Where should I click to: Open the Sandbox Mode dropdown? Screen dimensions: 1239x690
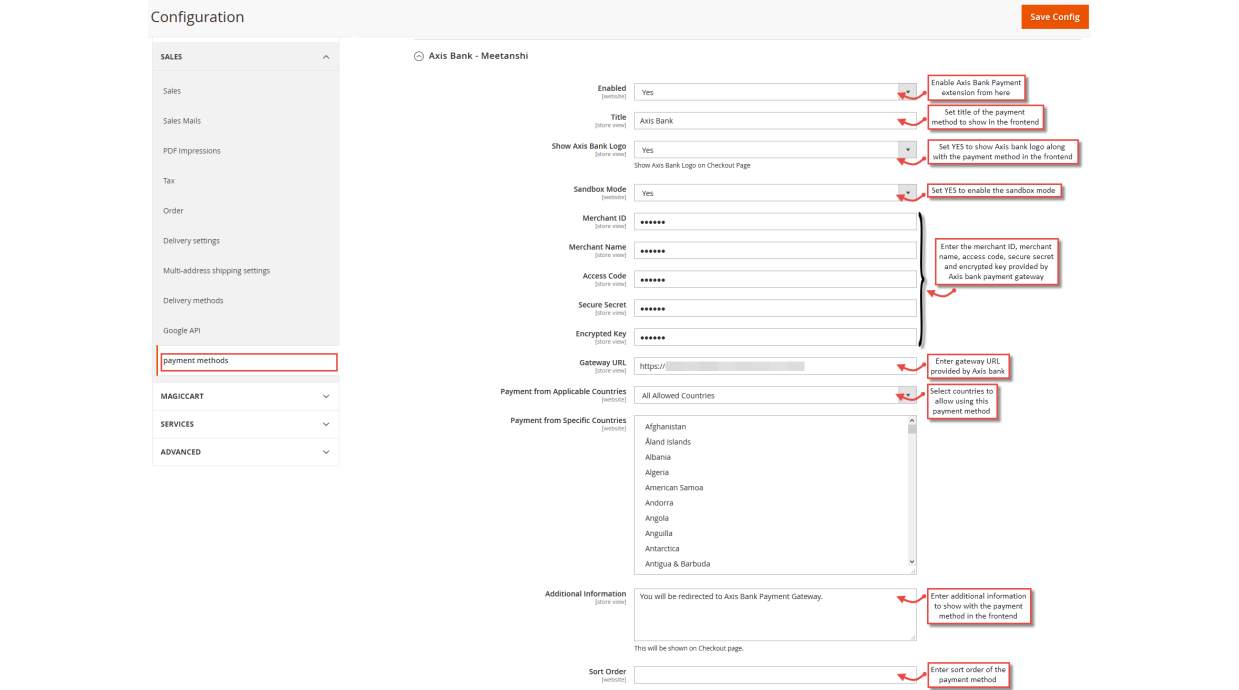point(775,193)
